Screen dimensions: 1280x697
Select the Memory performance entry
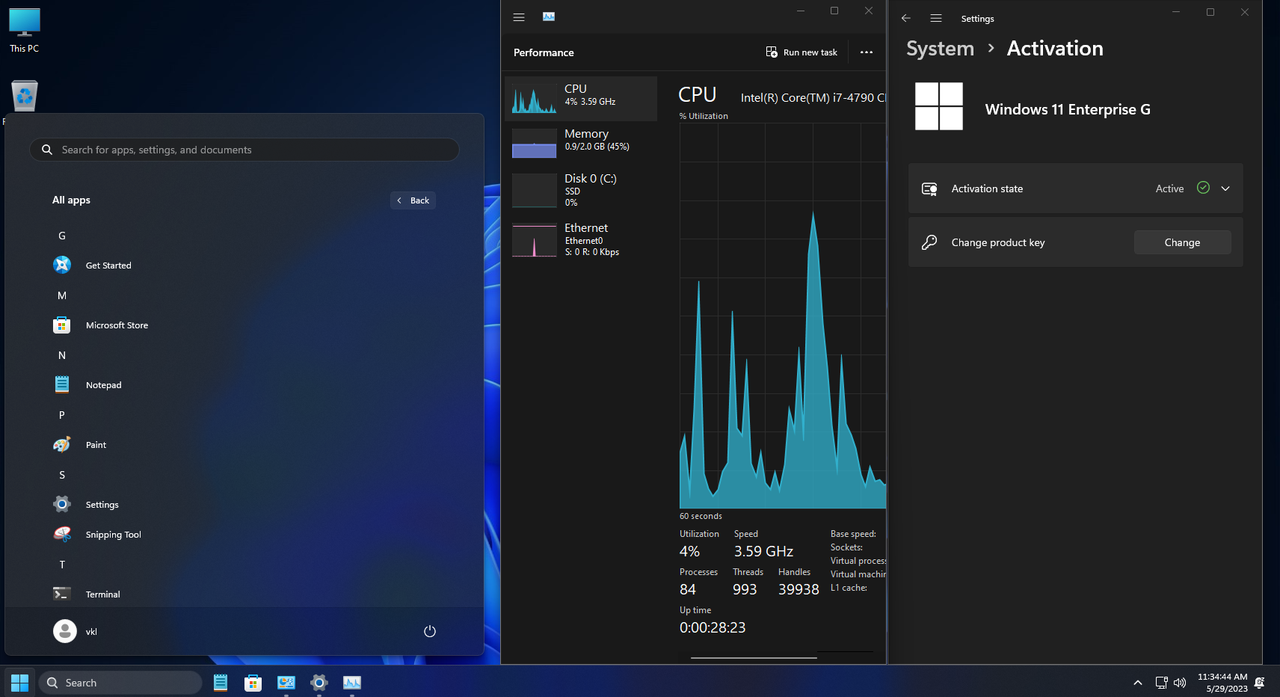tap(581, 143)
